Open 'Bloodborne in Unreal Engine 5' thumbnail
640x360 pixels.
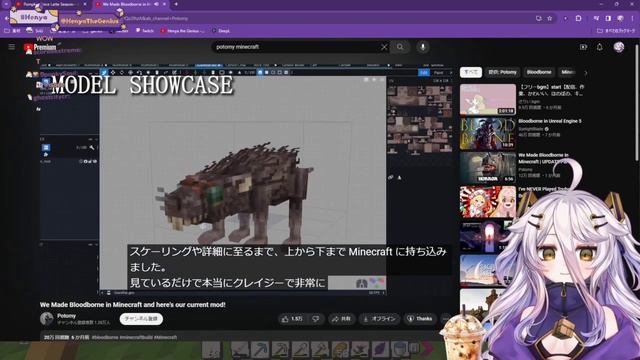pyautogui.click(x=488, y=134)
